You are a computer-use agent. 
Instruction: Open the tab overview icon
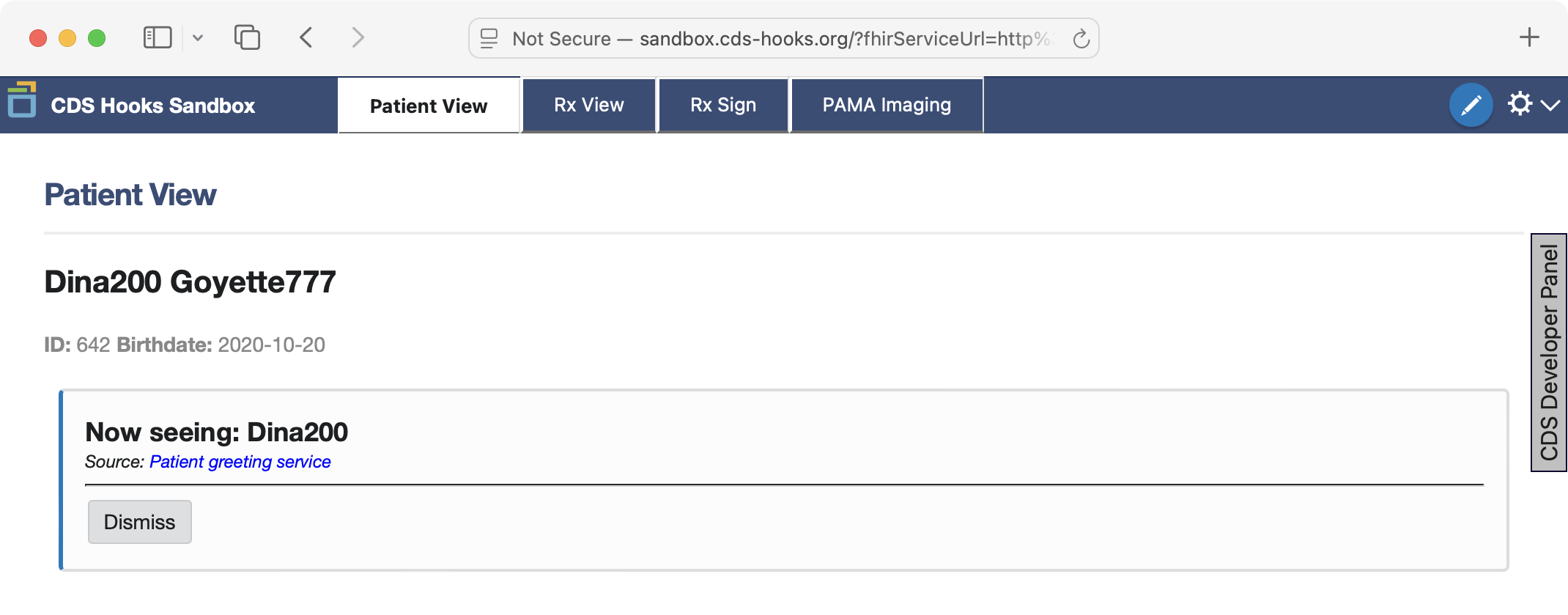point(247,37)
